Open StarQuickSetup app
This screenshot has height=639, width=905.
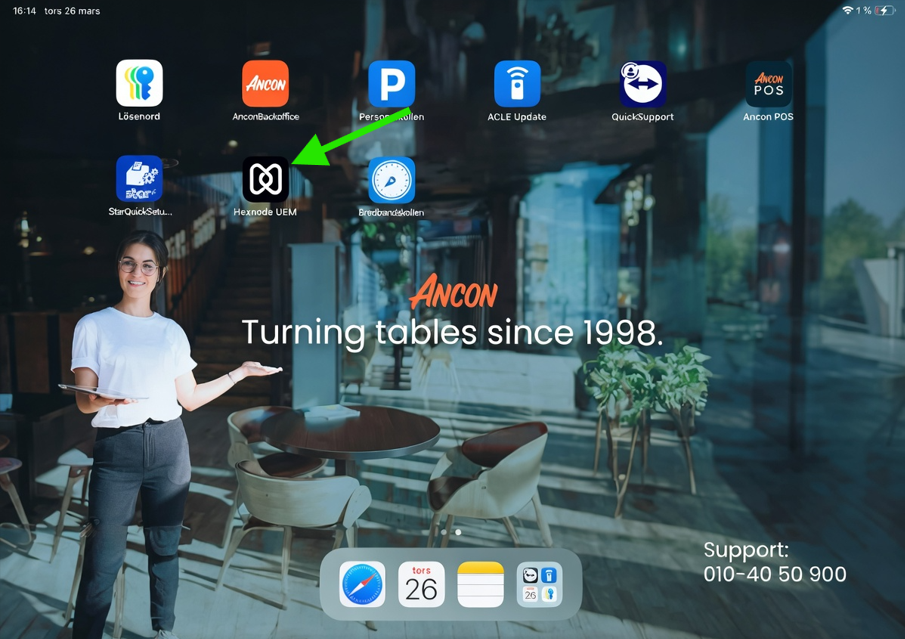(139, 178)
